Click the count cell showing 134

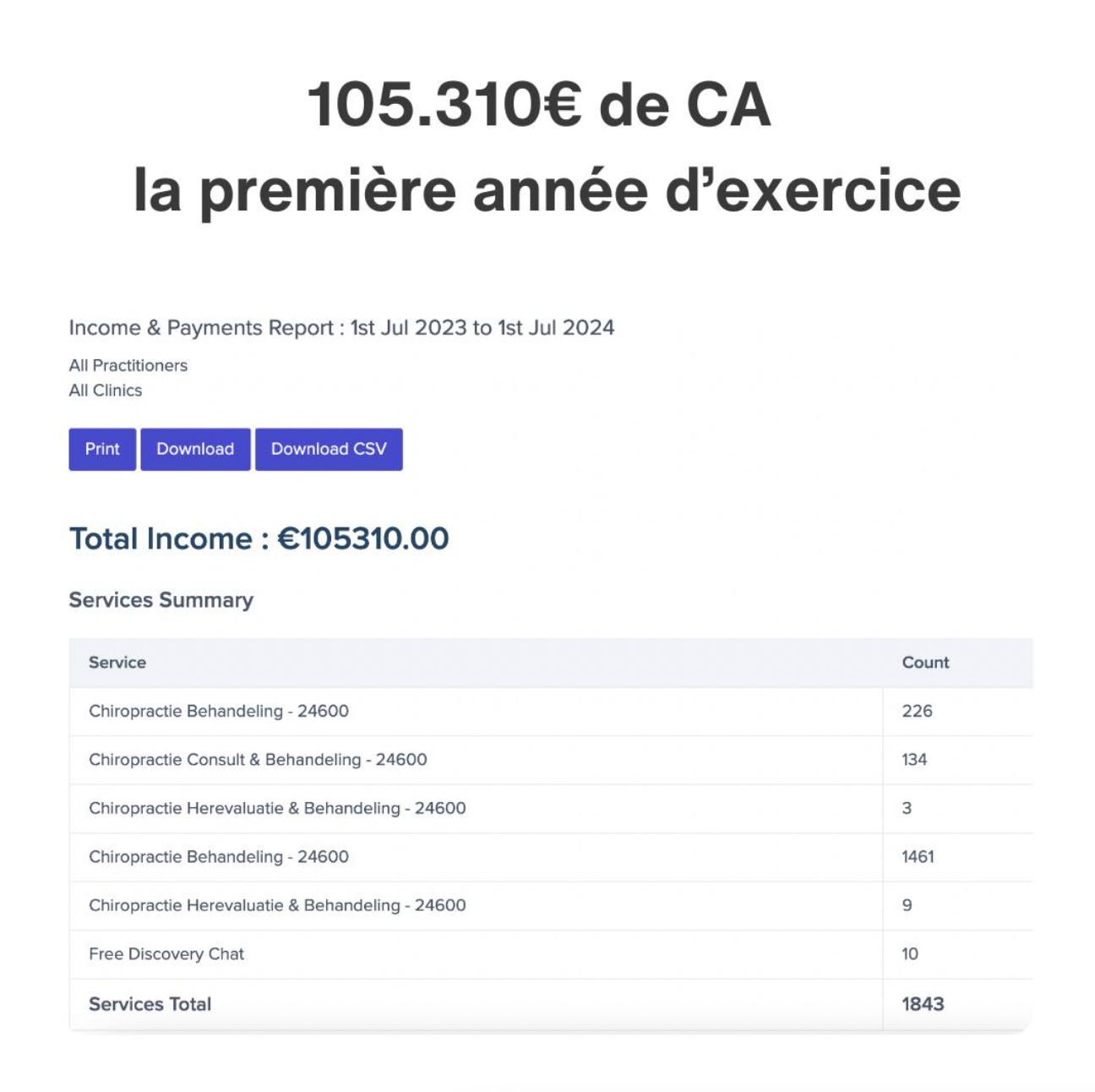click(x=914, y=760)
